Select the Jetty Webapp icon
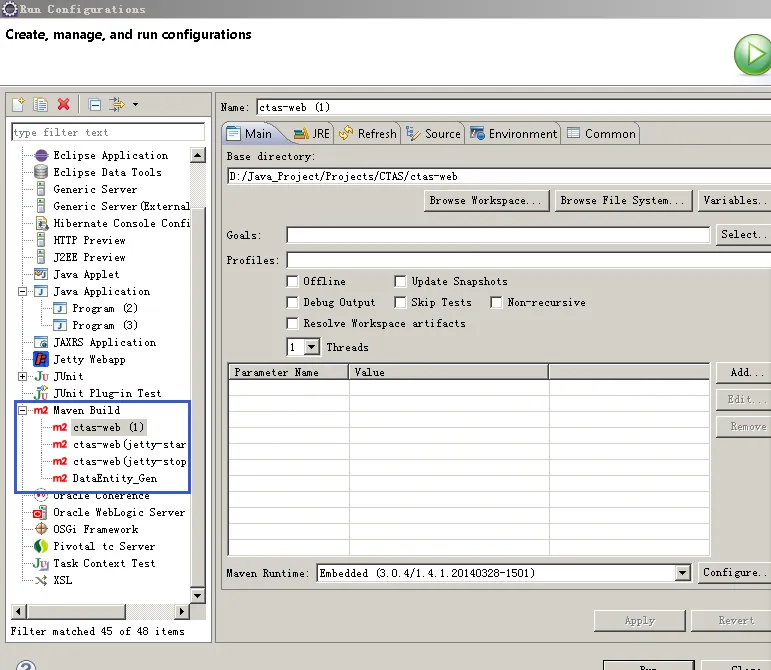Screen dimensions: 771x670 pos(41,359)
